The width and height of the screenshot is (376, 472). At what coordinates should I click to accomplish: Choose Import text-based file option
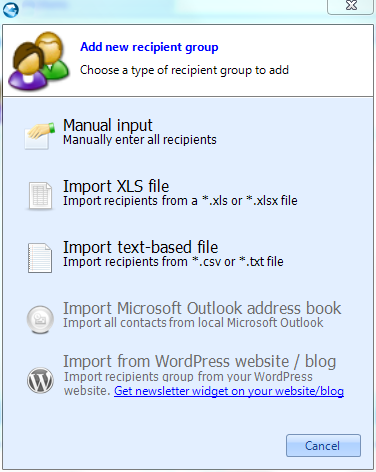point(141,247)
